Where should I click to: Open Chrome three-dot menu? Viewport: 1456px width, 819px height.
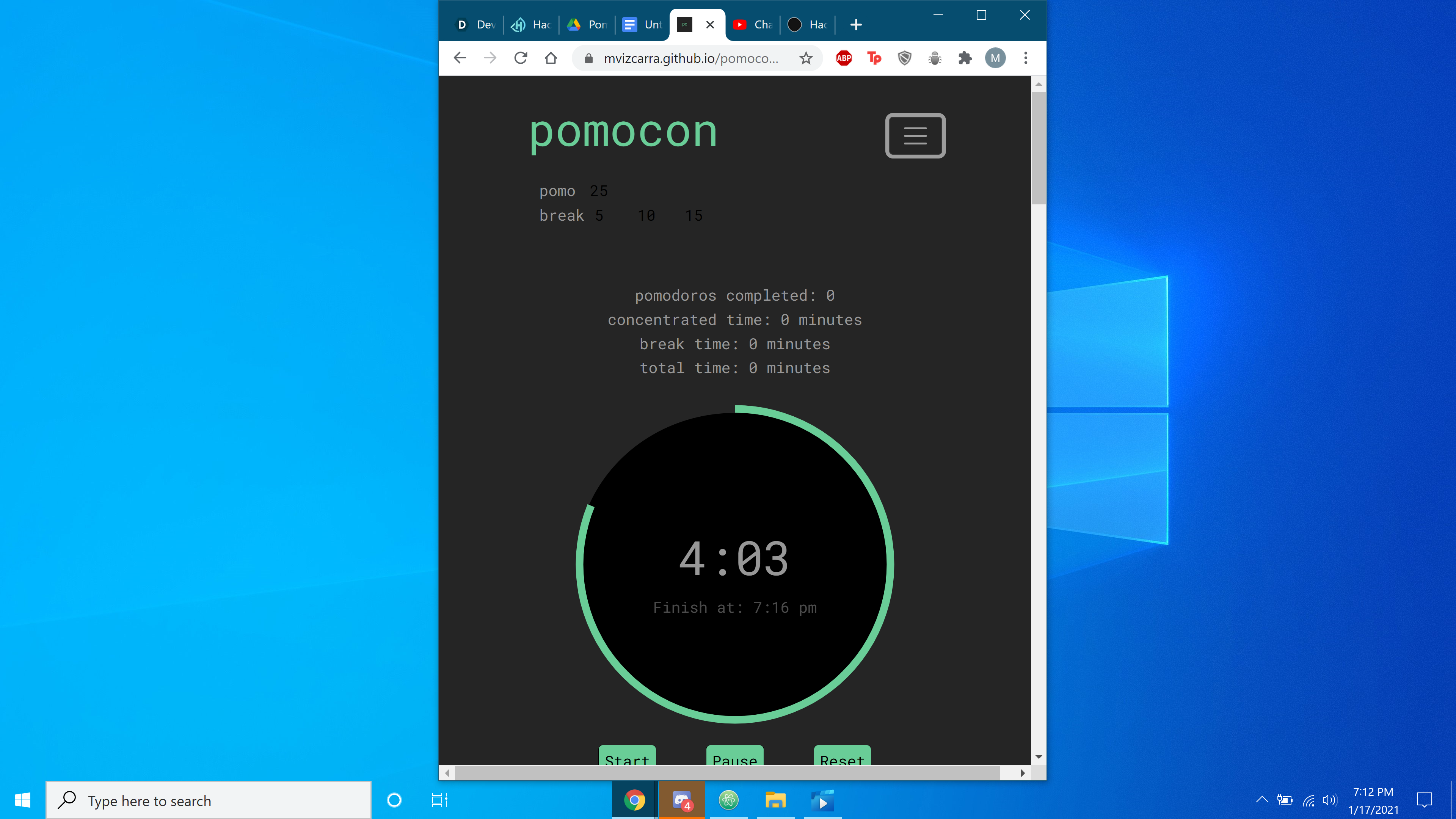[x=1025, y=58]
